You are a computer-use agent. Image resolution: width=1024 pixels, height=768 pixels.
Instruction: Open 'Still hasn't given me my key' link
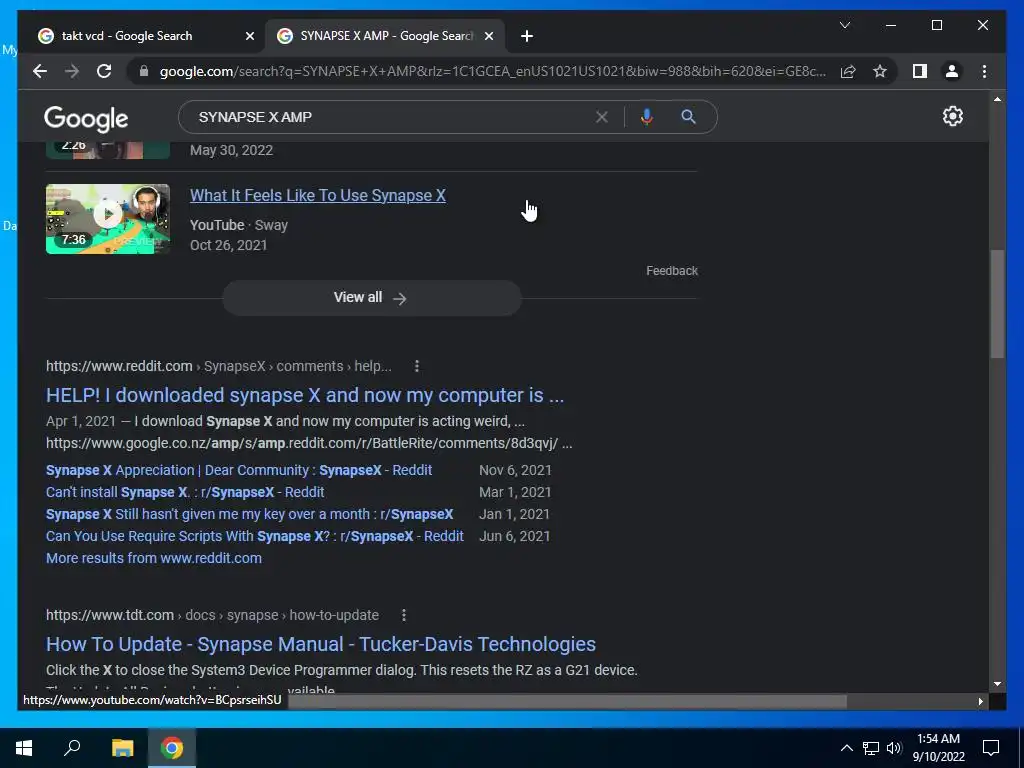[249, 515]
